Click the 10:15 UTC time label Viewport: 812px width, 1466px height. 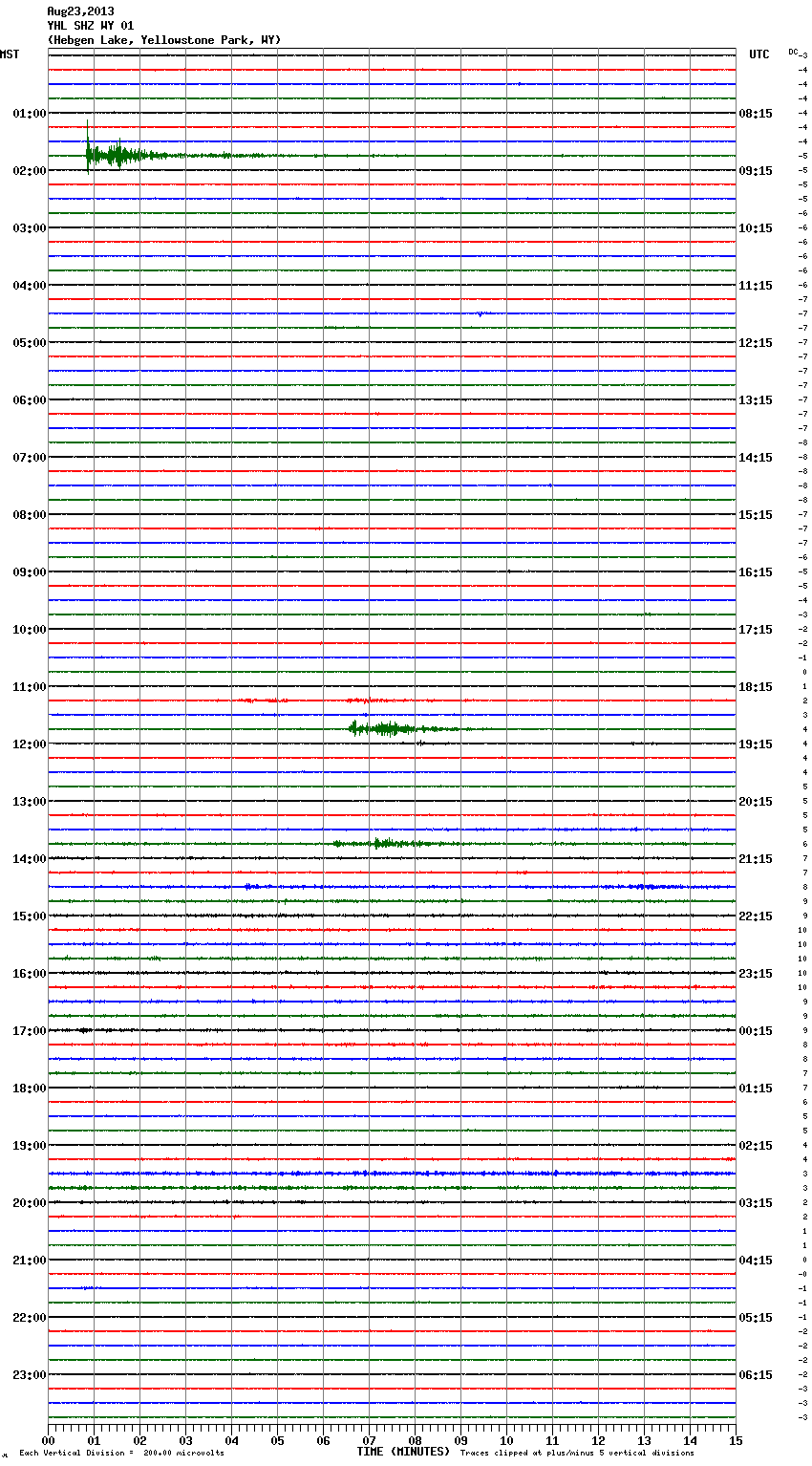756,228
